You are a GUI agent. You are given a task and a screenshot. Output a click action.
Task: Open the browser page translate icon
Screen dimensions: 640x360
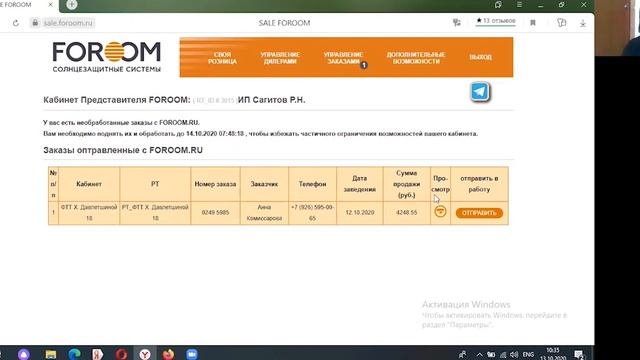pos(457,23)
